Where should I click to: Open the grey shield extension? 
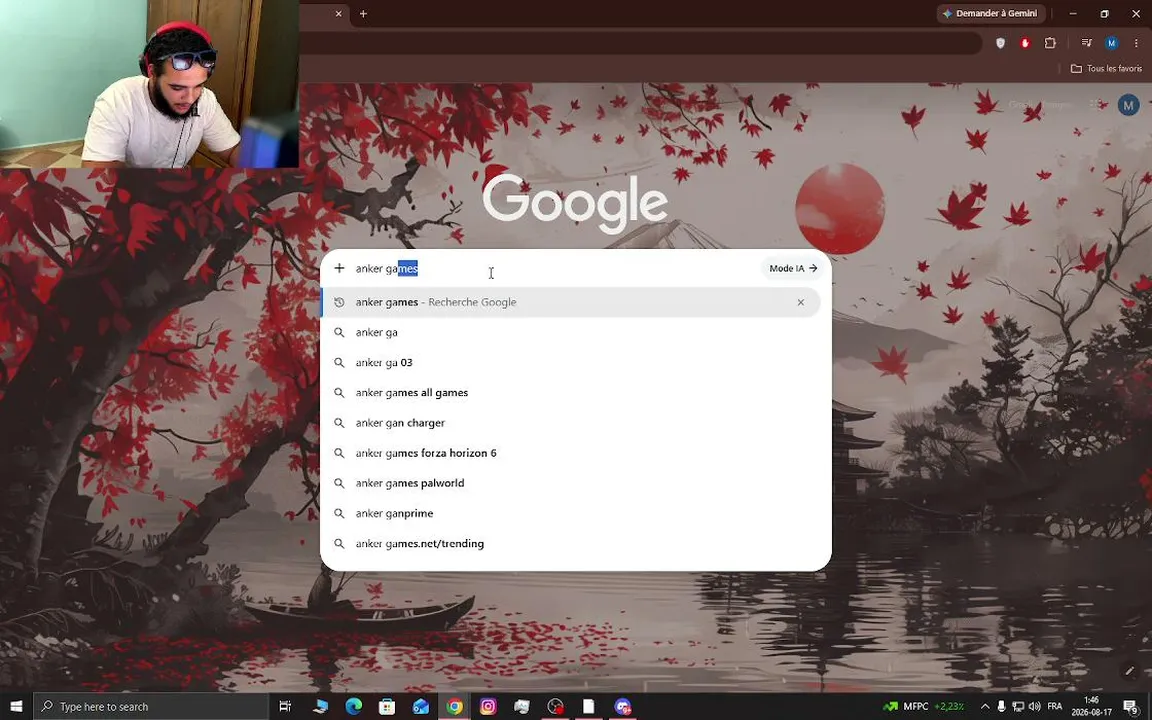1000,43
